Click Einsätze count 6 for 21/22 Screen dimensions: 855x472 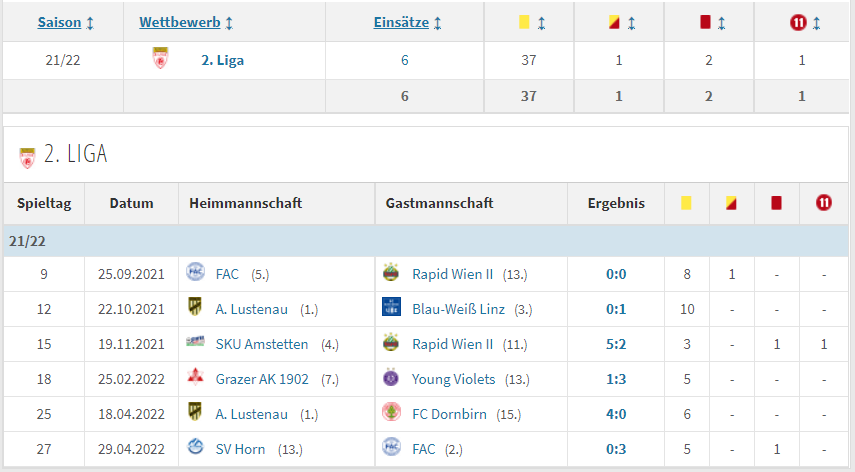pos(405,60)
